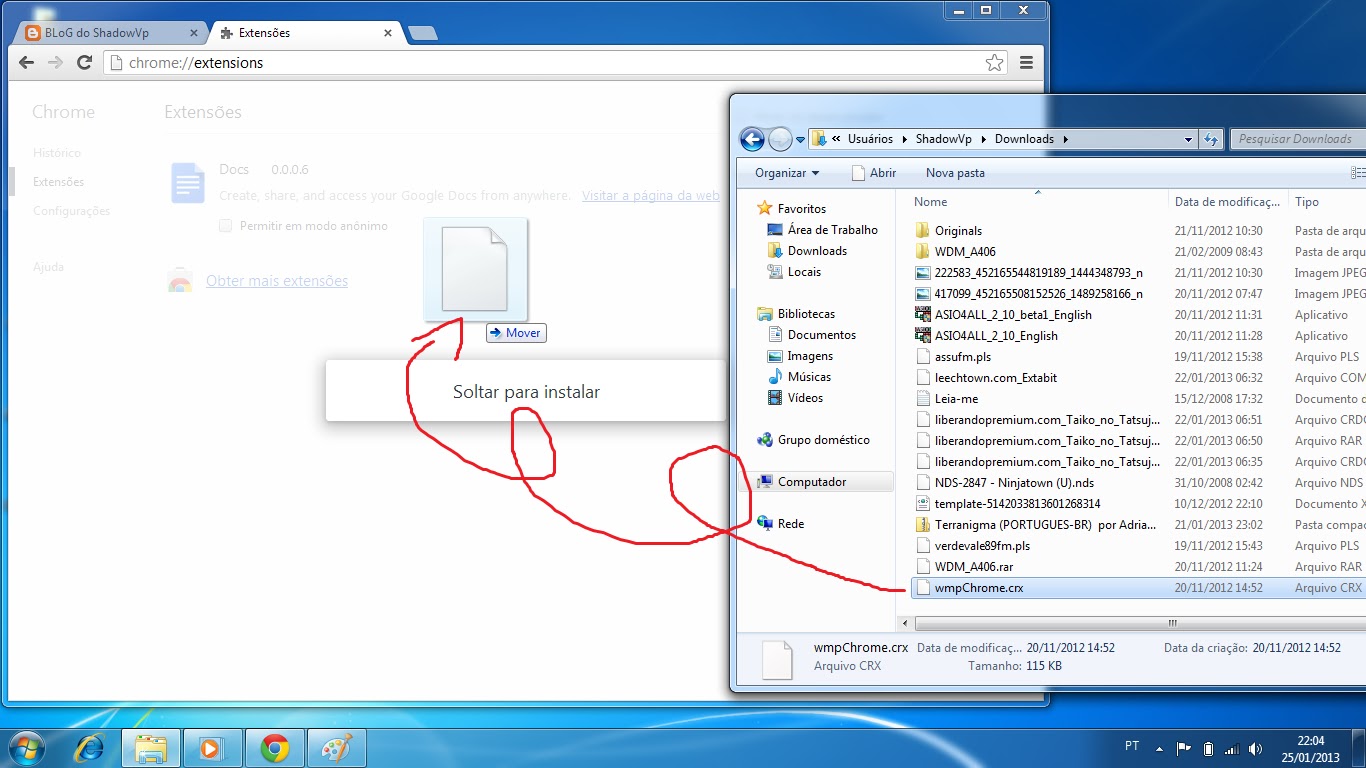Click the bookmark star in the address bar

(994, 62)
